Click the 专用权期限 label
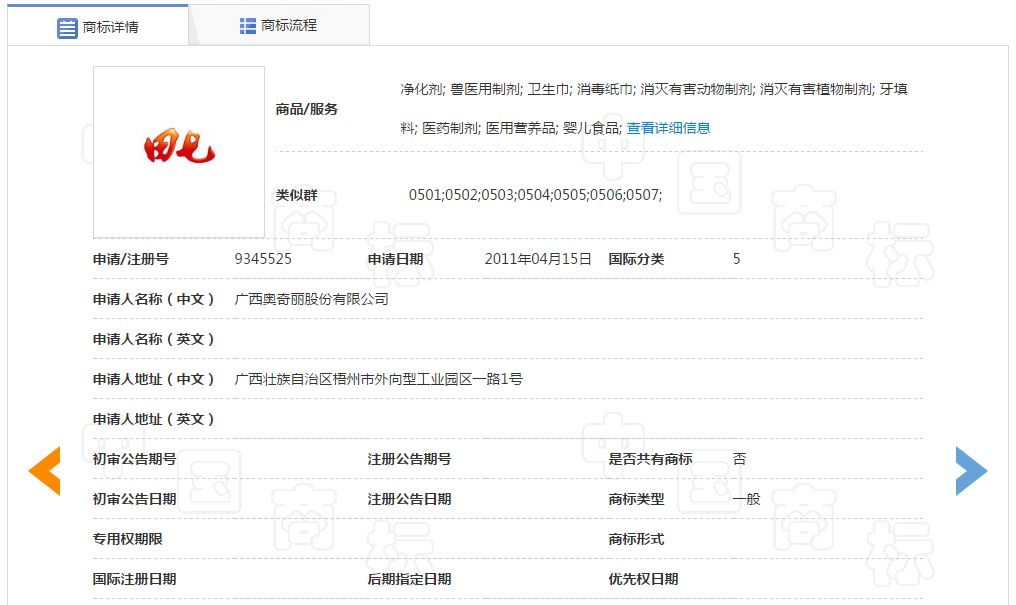 pyautogui.click(x=128, y=539)
